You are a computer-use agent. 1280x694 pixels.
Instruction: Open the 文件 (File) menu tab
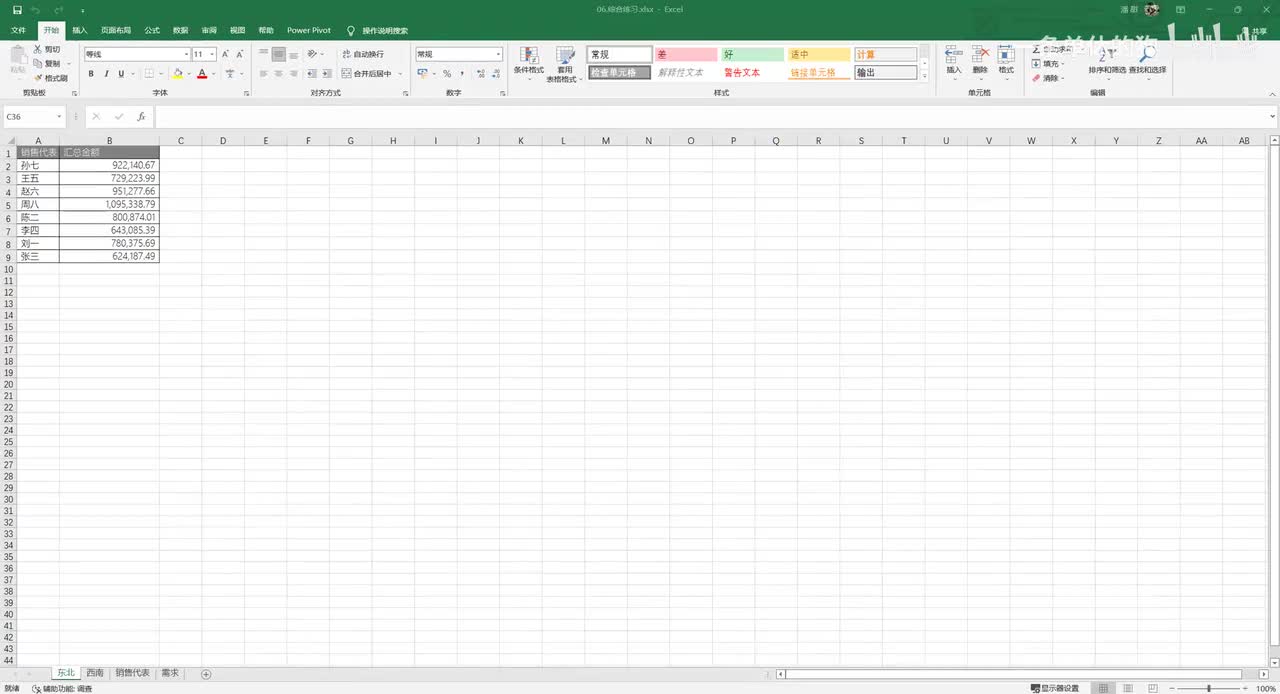pyautogui.click(x=18, y=30)
